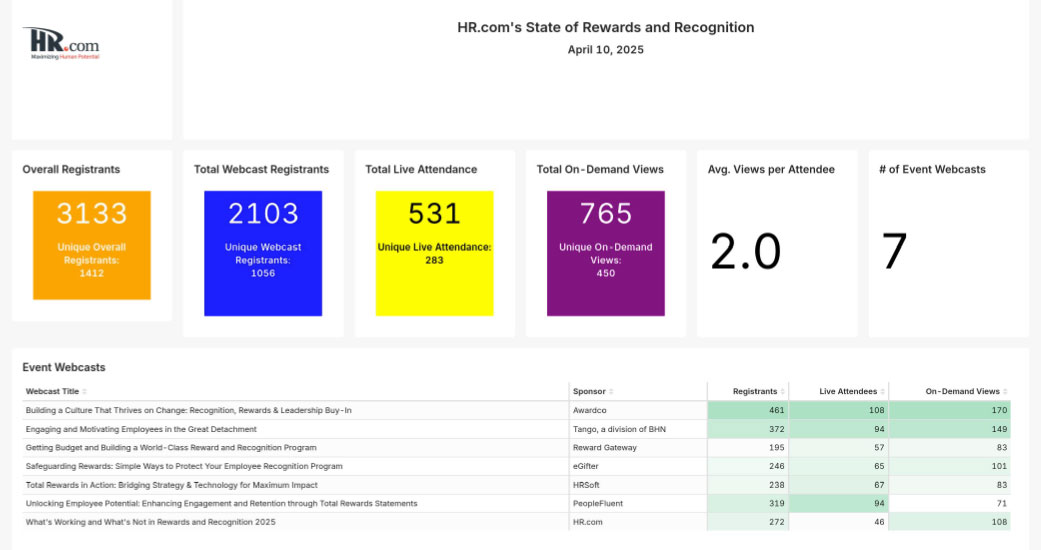Click the 3133 value in the orange tile
The width and height of the screenshot is (1041, 550).
[x=92, y=213]
